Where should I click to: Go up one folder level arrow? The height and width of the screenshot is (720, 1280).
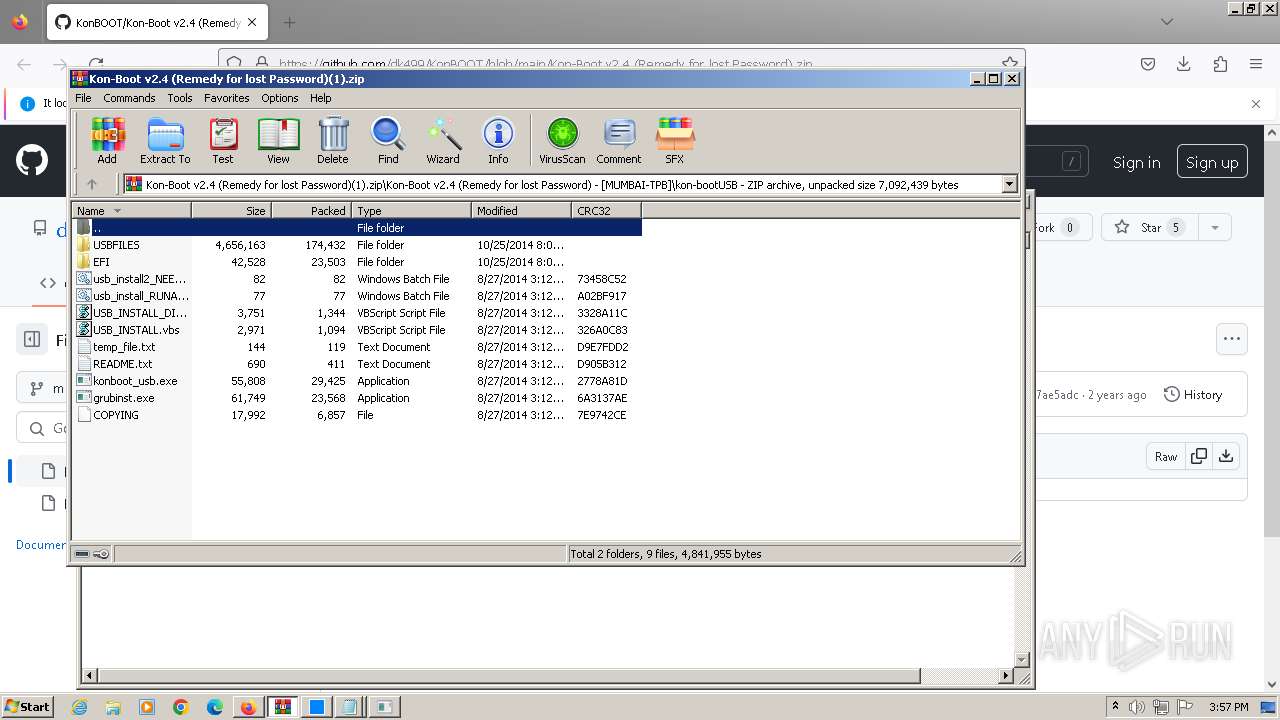click(92, 184)
